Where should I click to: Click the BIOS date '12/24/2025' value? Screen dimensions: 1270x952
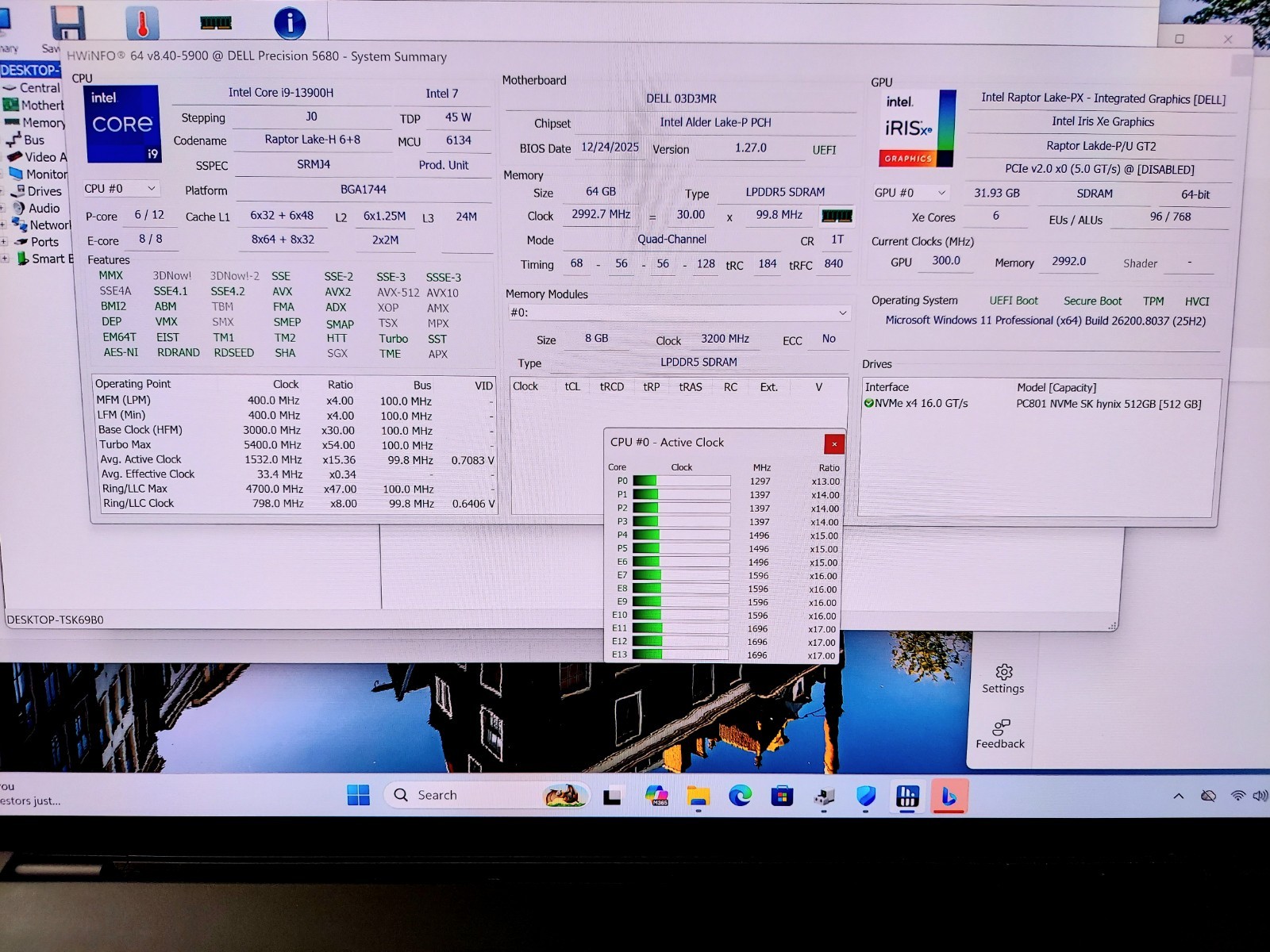(x=610, y=147)
